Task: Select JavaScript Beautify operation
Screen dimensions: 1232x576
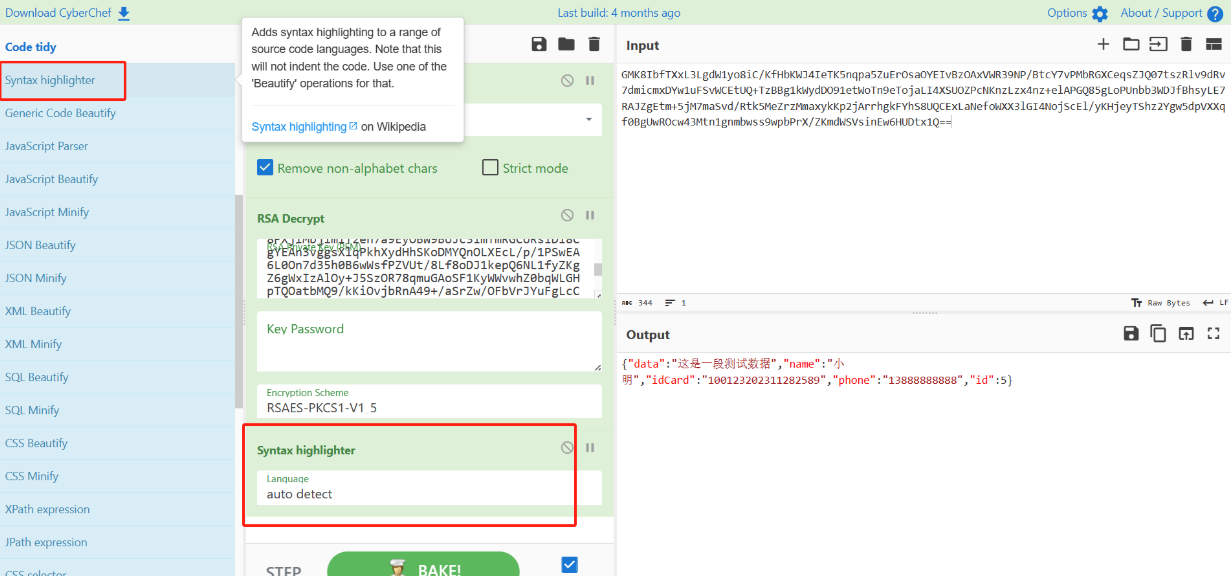Action: tap(117, 179)
